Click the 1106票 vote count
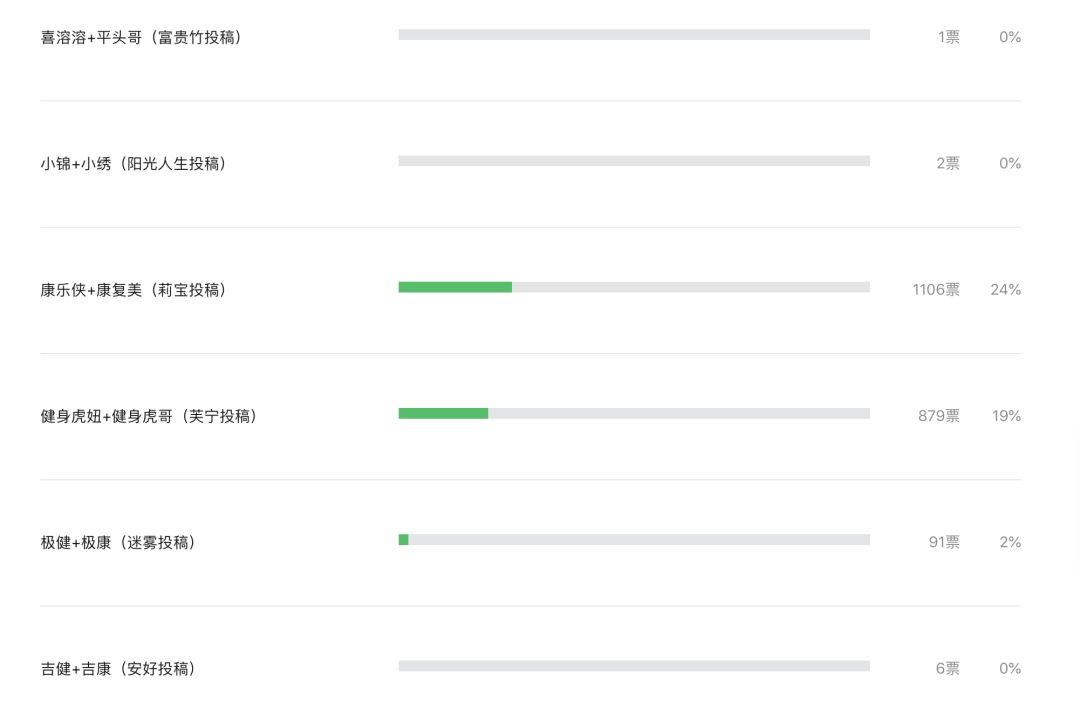The height and width of the screenshot is (721, 1080). [x=935, y=290]
